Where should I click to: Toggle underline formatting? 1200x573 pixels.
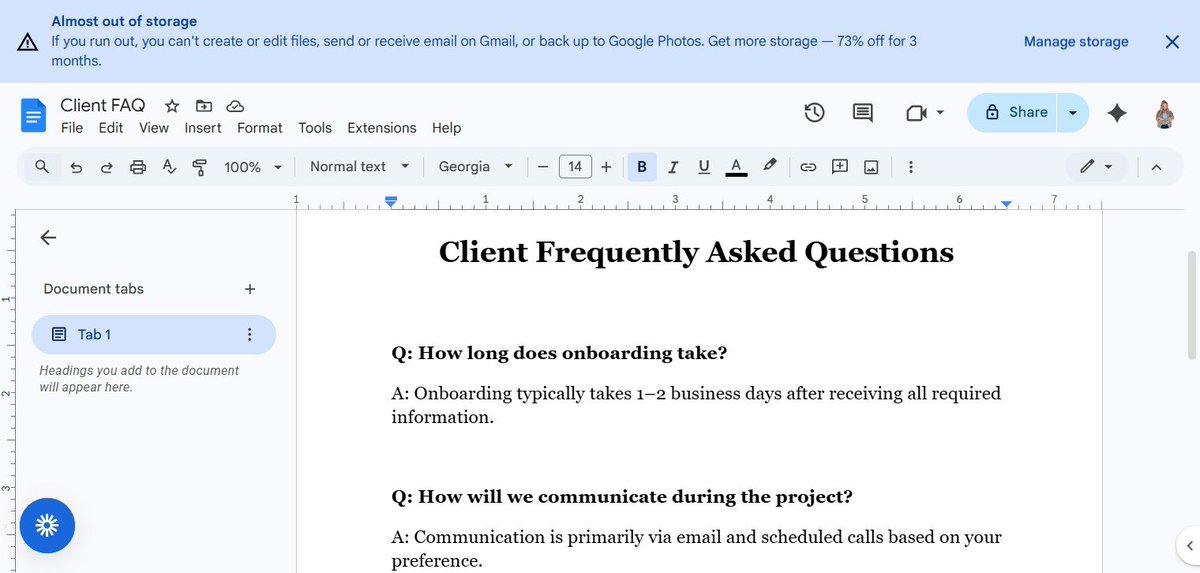coord(704,167)
